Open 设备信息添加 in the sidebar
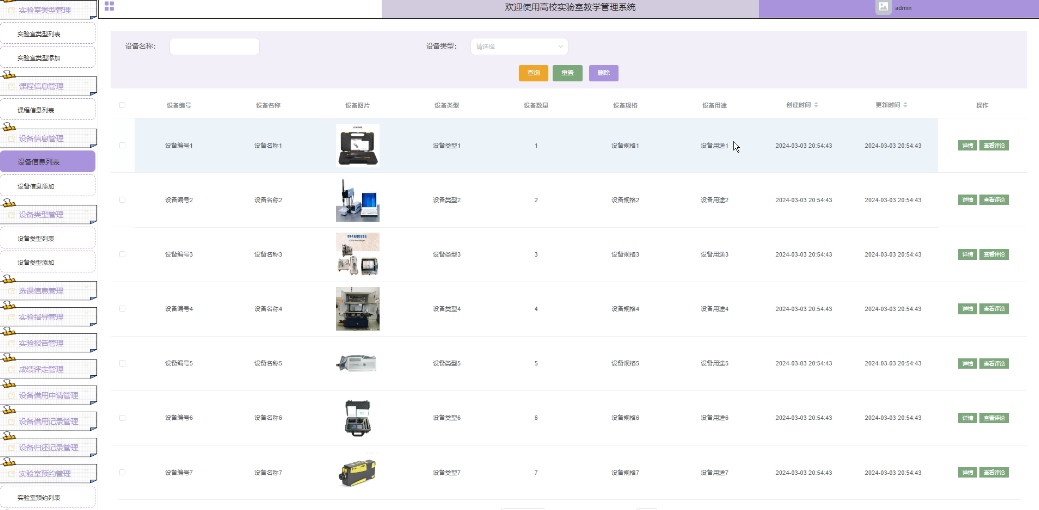The width and height of the screenshot is (1039, 510). click(48, 186)
